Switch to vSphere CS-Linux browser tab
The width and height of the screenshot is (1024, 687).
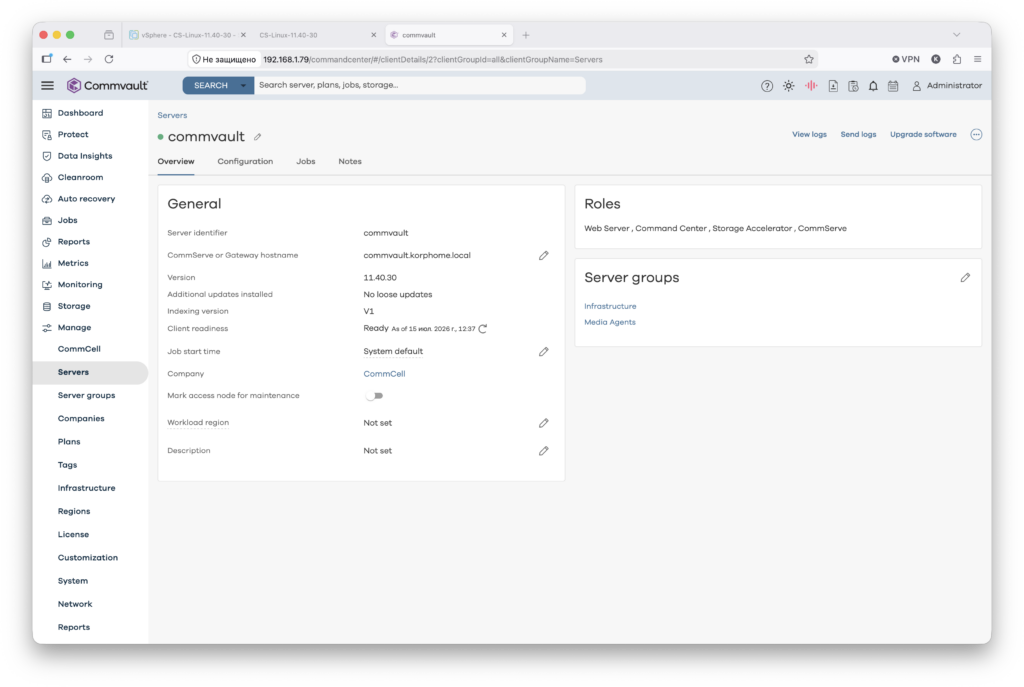[x=187, y=35]
